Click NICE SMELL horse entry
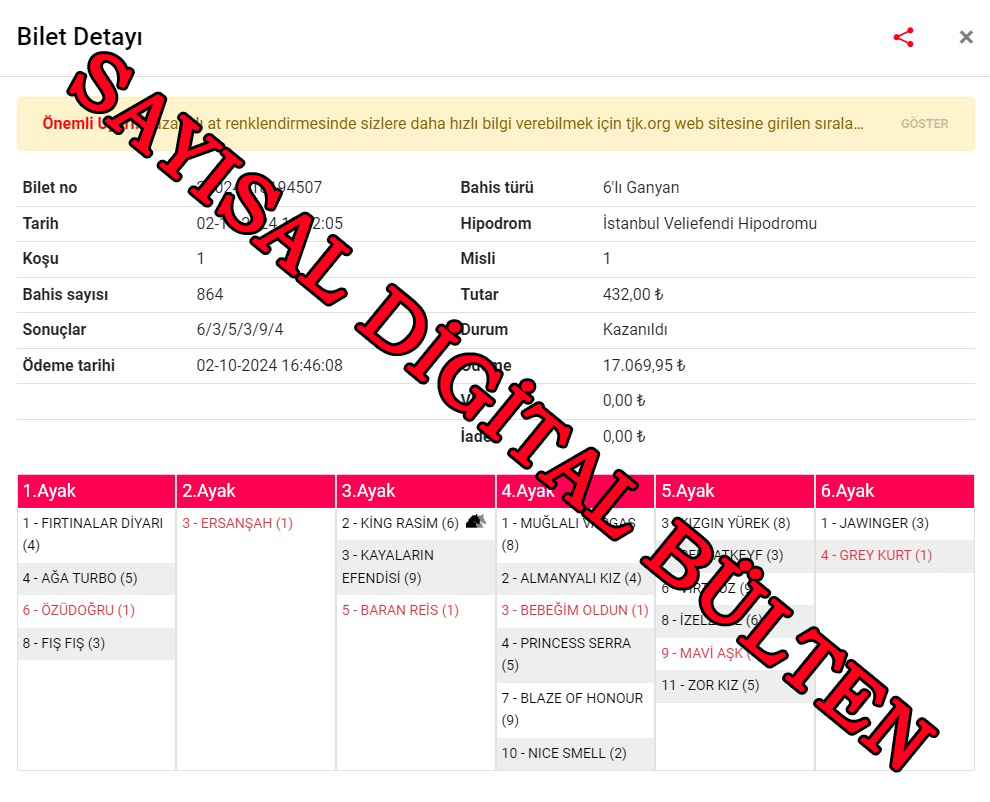The image size is (990, 802). (x=564, y=753)
